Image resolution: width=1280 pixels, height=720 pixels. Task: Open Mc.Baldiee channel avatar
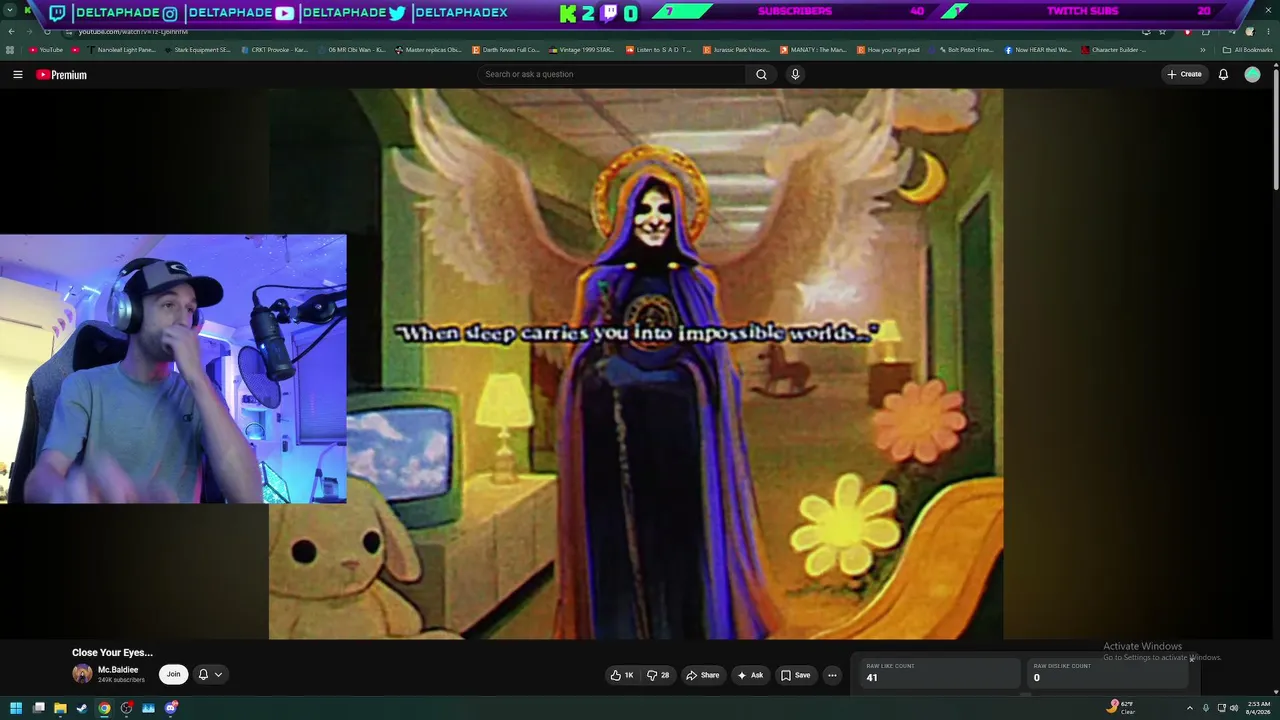[82, 674]
